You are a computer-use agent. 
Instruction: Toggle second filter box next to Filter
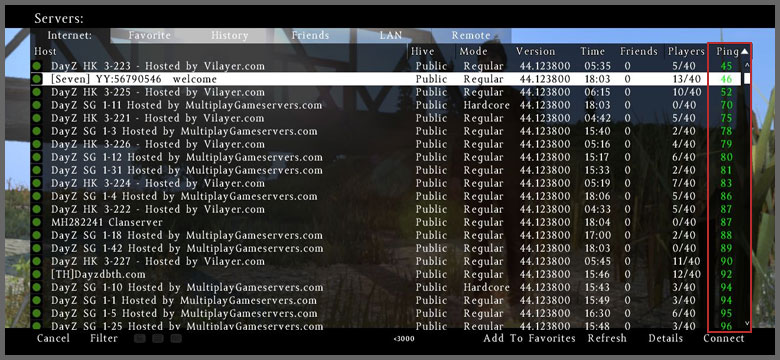pos(158,339)
